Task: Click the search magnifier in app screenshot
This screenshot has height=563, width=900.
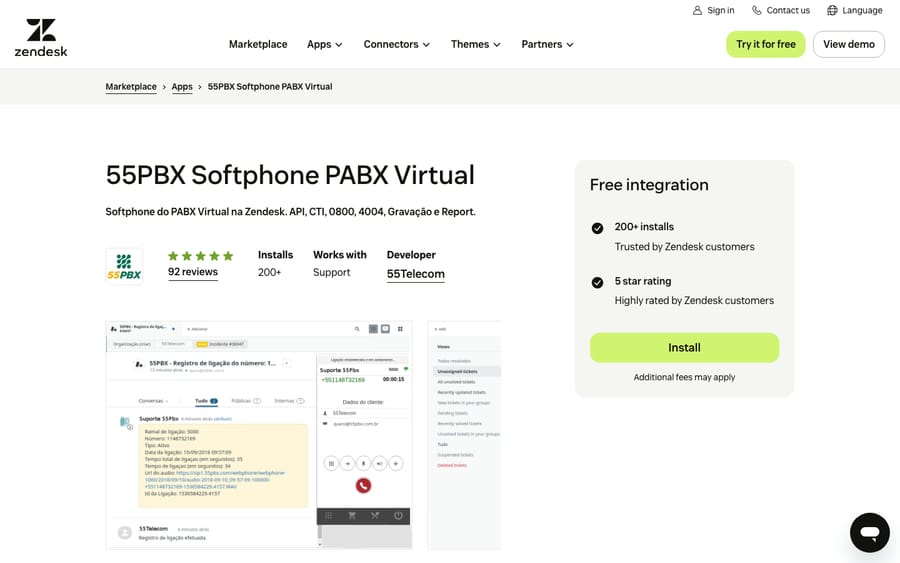Action: [357, 329]
